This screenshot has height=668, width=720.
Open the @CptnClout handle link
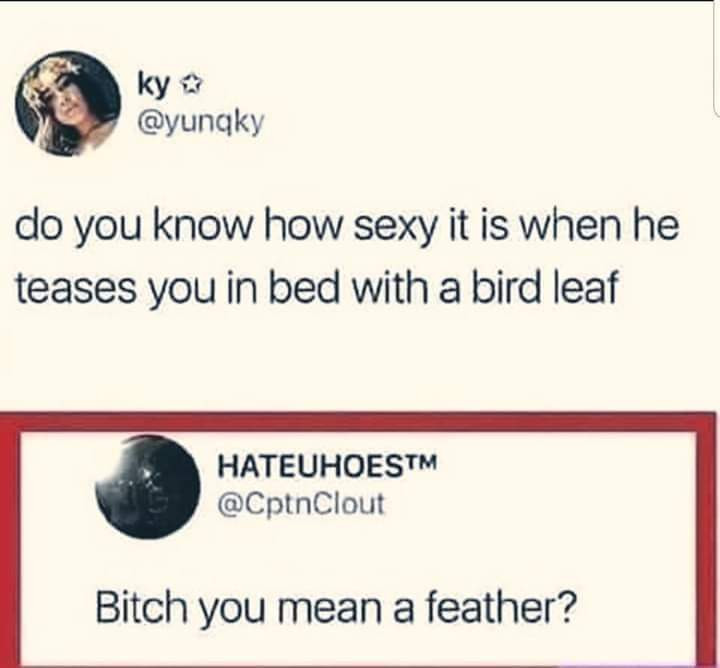pos(301,504)
